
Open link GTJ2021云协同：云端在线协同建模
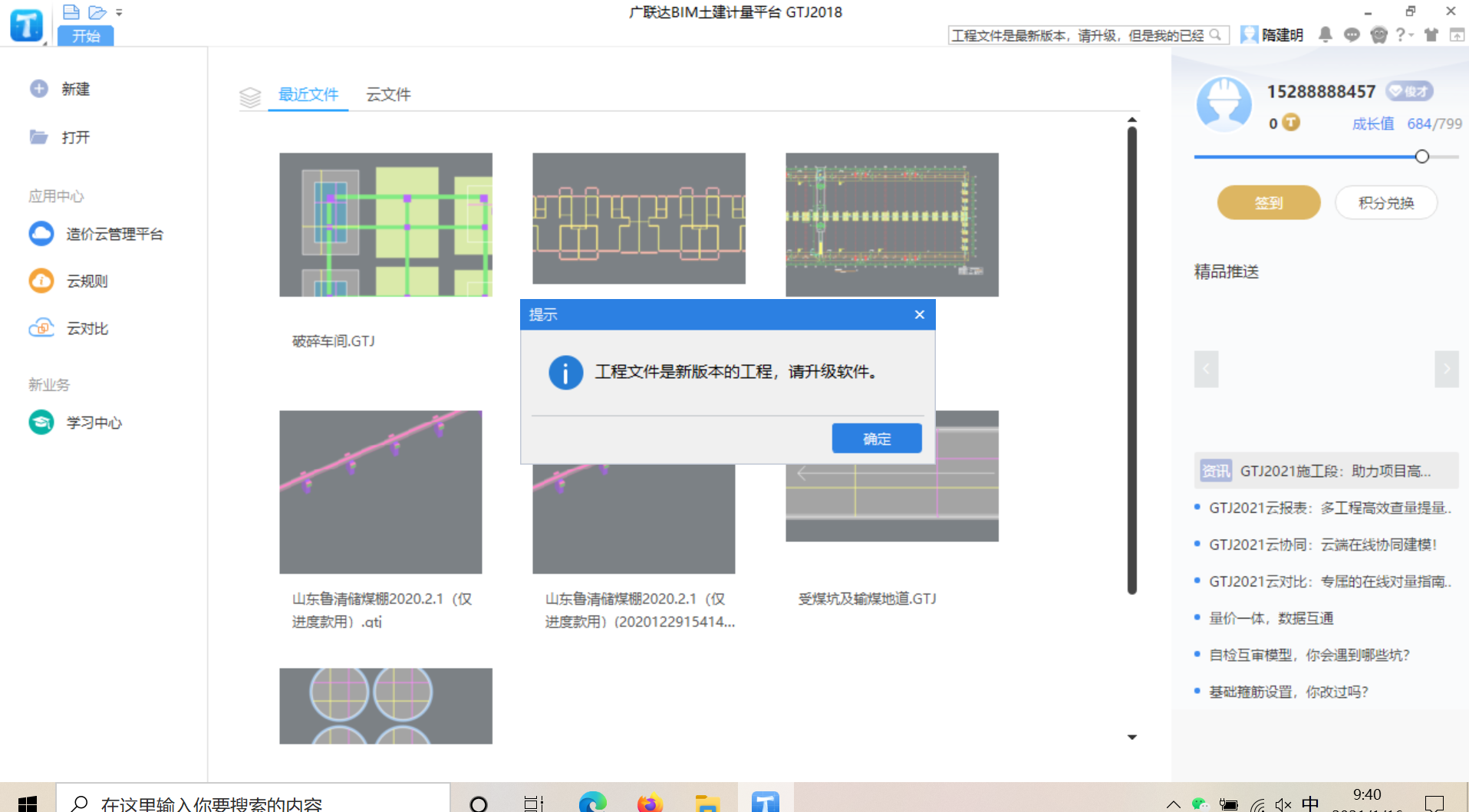[1323, 544]
